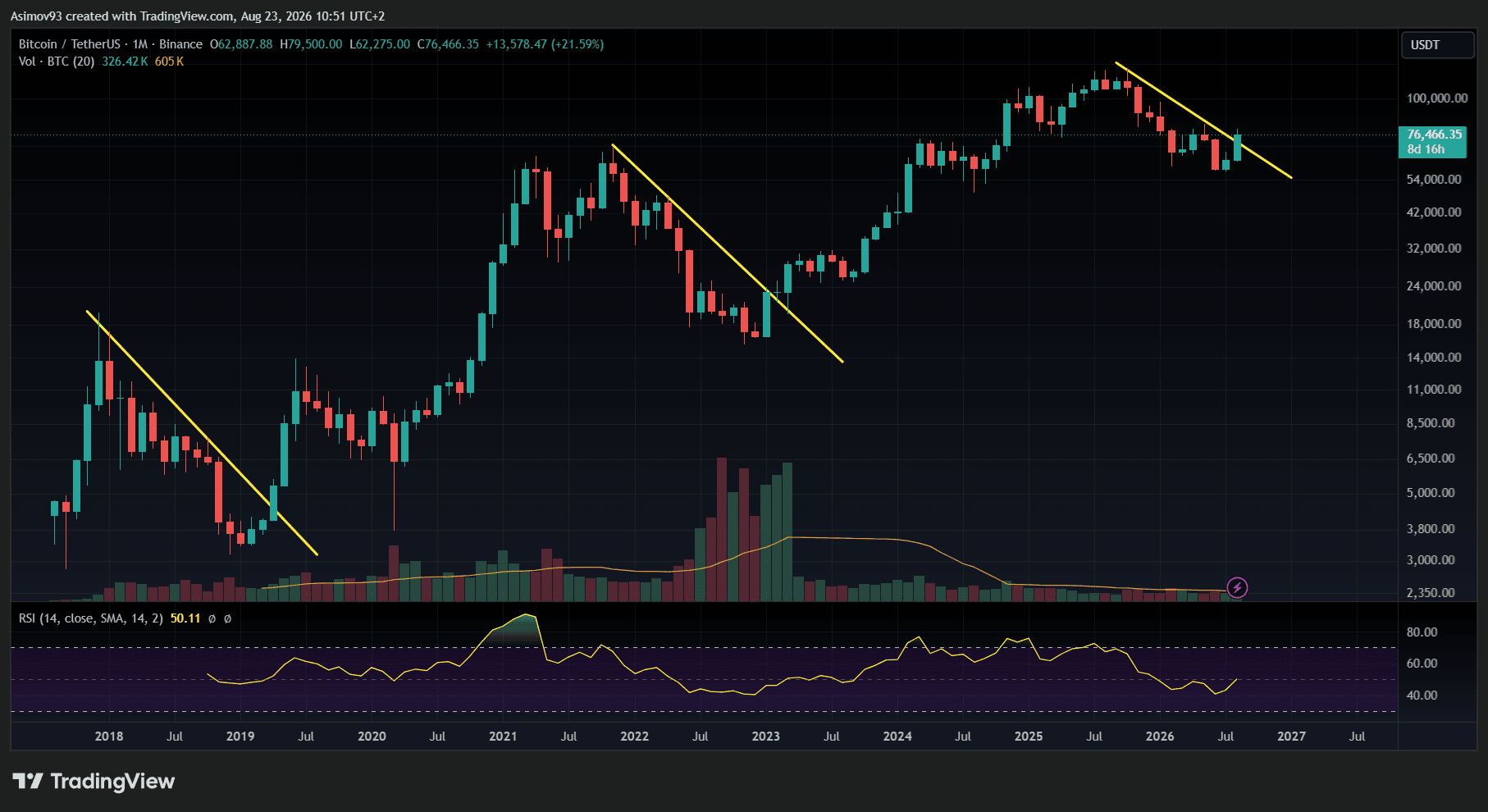Screen dimensions: 1488x812
Task: Click the 1M interval label in legend
Action: click(x=140, y=44)
